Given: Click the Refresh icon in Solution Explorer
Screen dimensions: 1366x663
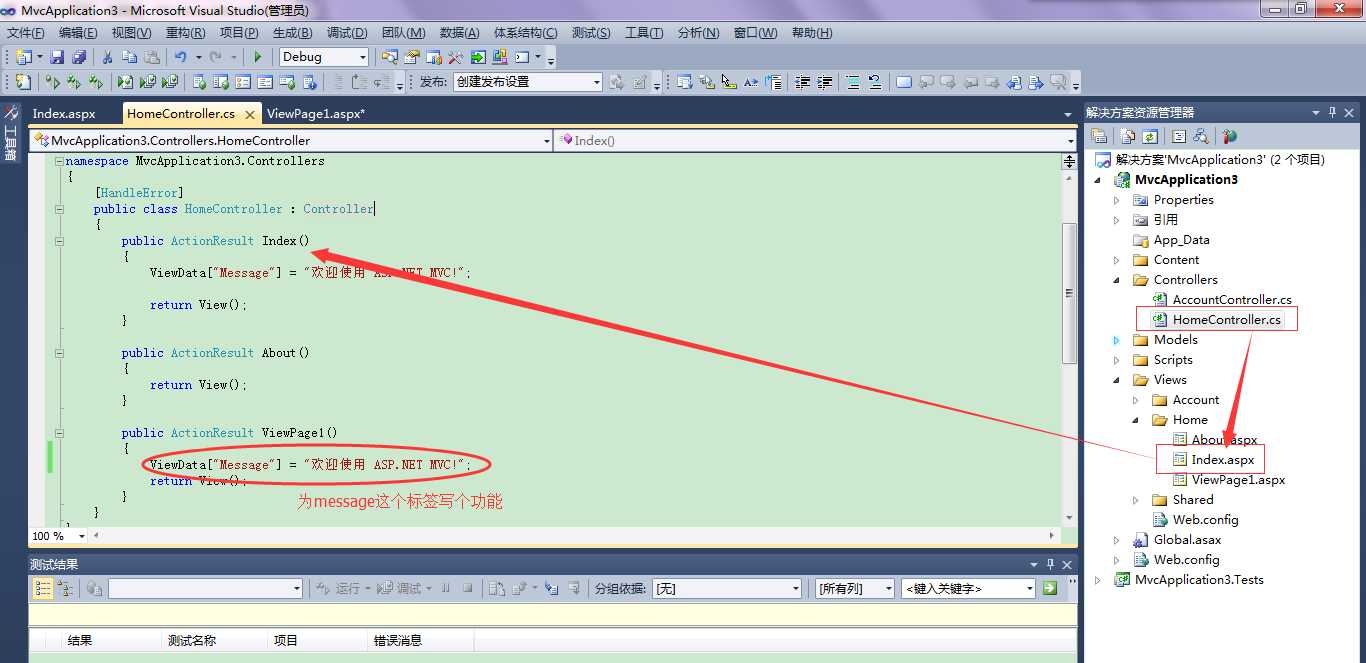Looking at the screenshot, I should [1150, 136].
